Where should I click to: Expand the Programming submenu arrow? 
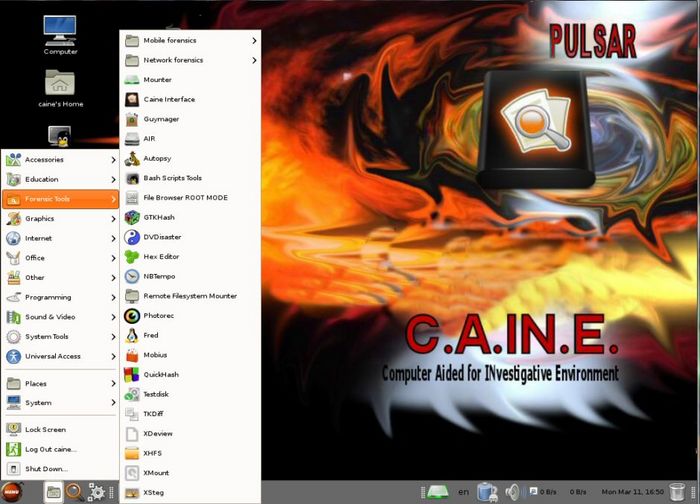pyautogui.click(x=113, y=297)
